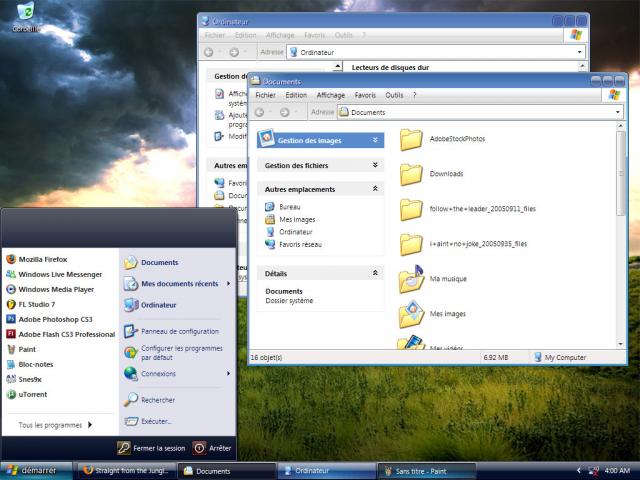Image resolution: width=640 pixels, height=480 pixels.
Task: Show Tous les programmes list
Action: coord(55,425)
